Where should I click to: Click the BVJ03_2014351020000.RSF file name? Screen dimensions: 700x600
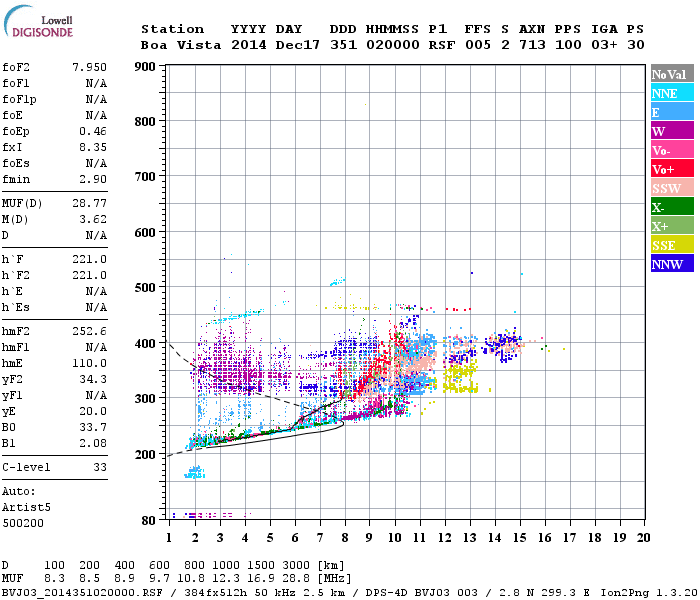click(x=82, y=592)
